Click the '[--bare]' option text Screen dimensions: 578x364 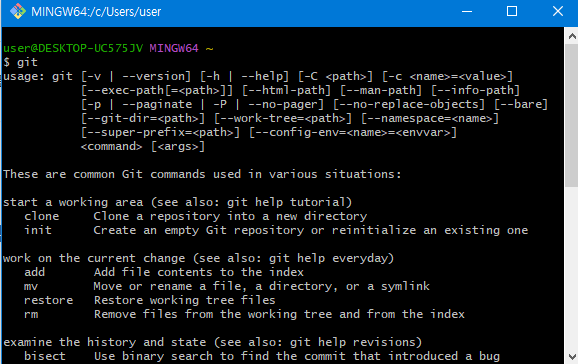(x=521, y=104)
